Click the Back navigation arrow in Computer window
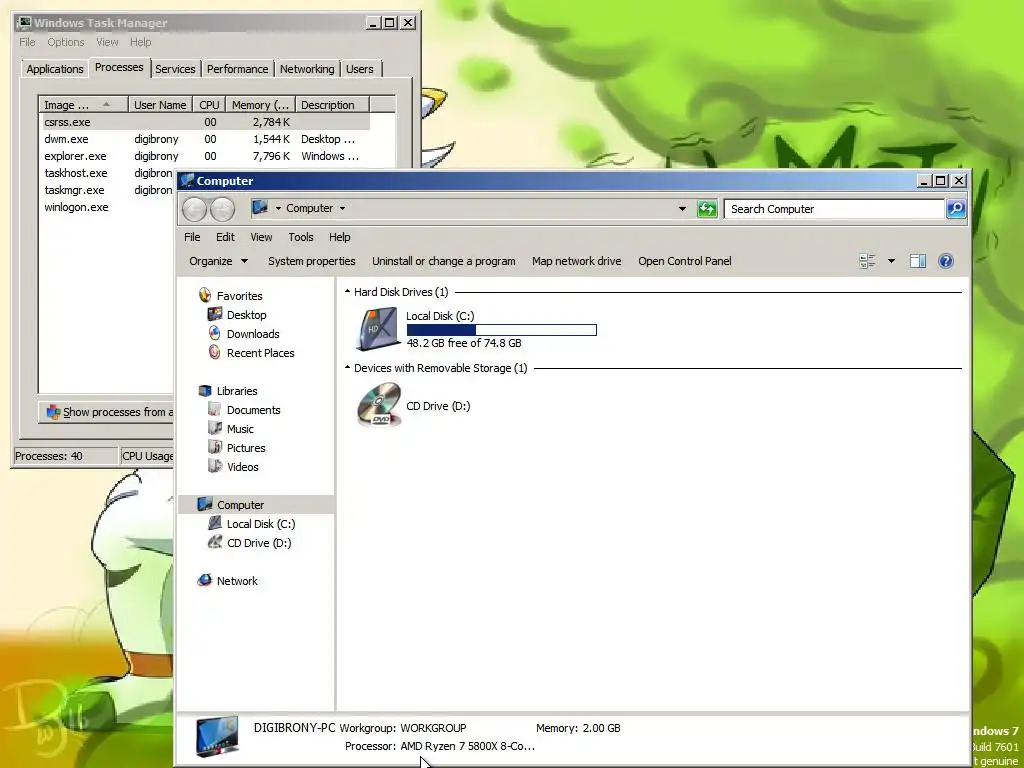 point(195,209)
